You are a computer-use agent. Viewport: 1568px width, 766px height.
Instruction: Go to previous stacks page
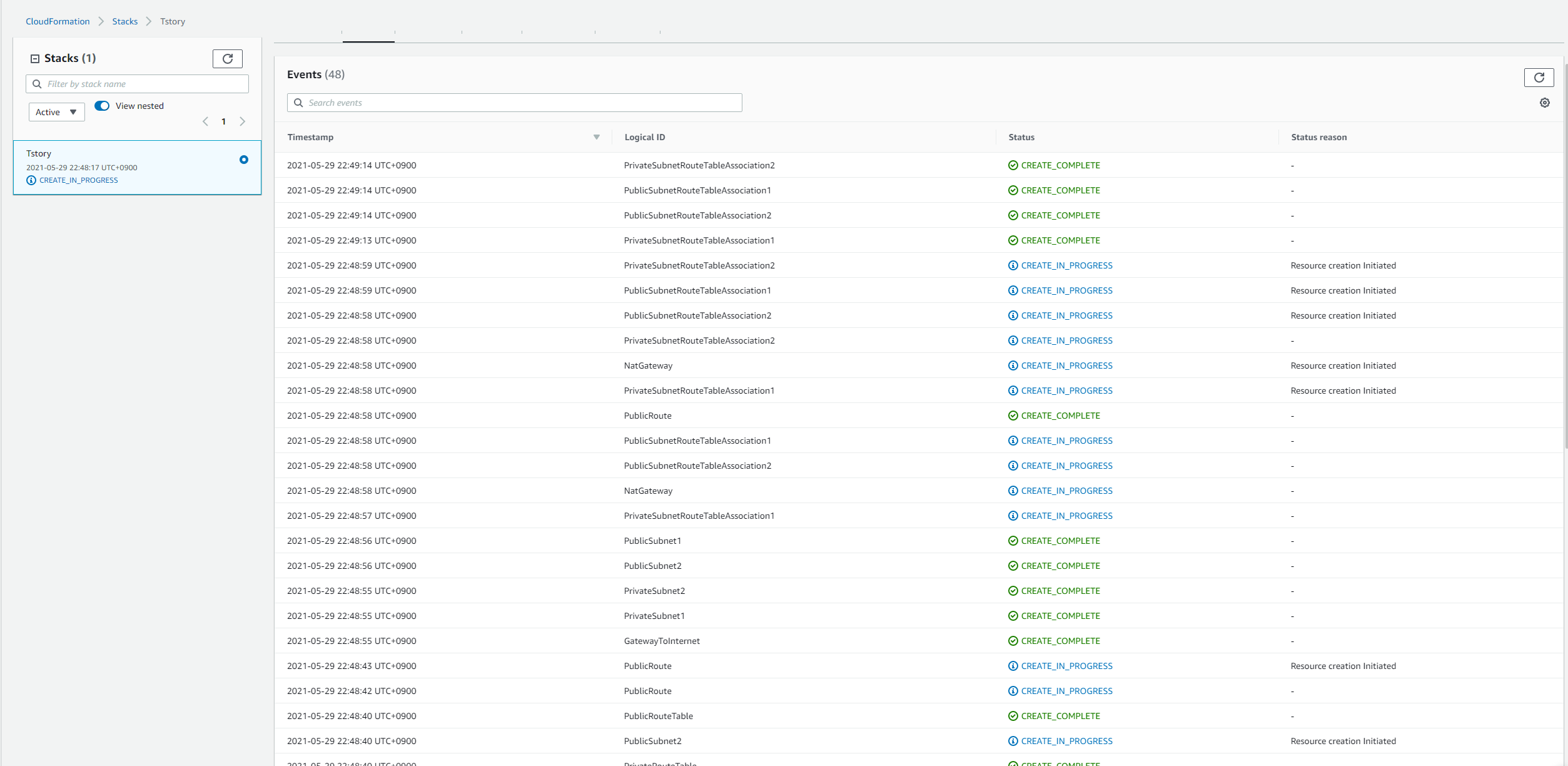tap(205, 121)
